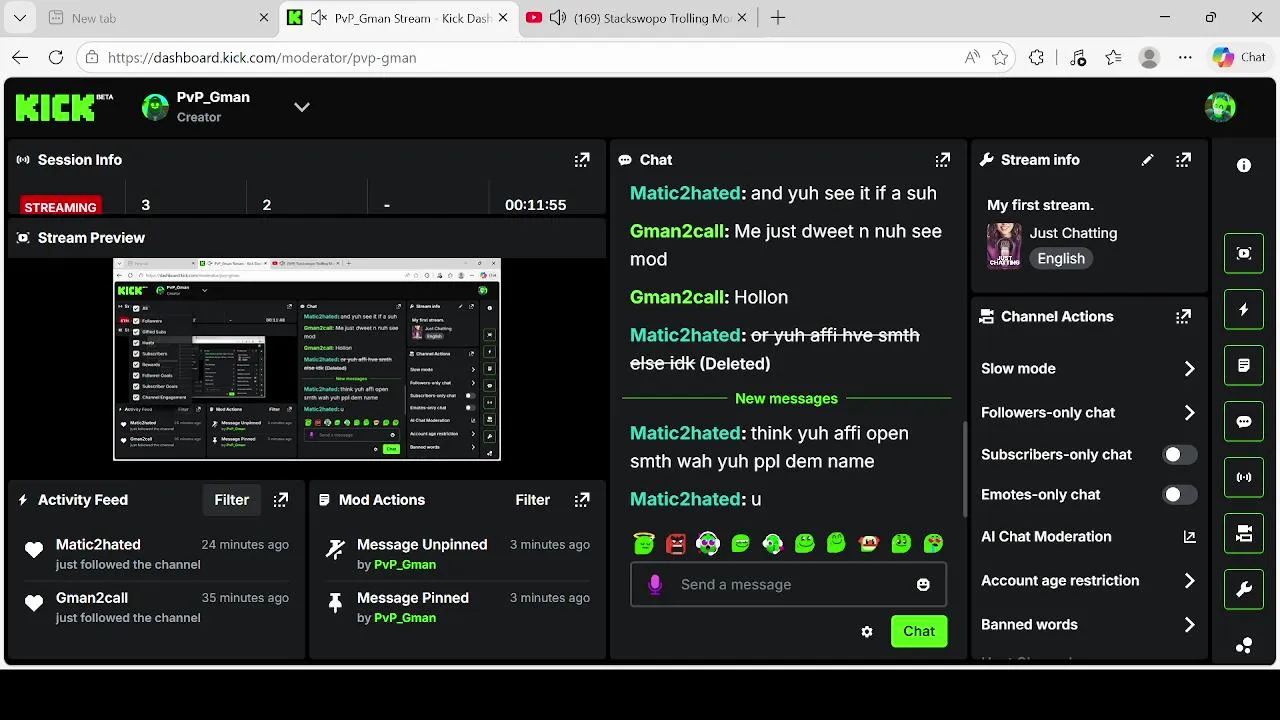Open the Kick logo home link
1280x720 pixels.
(65, 107)
